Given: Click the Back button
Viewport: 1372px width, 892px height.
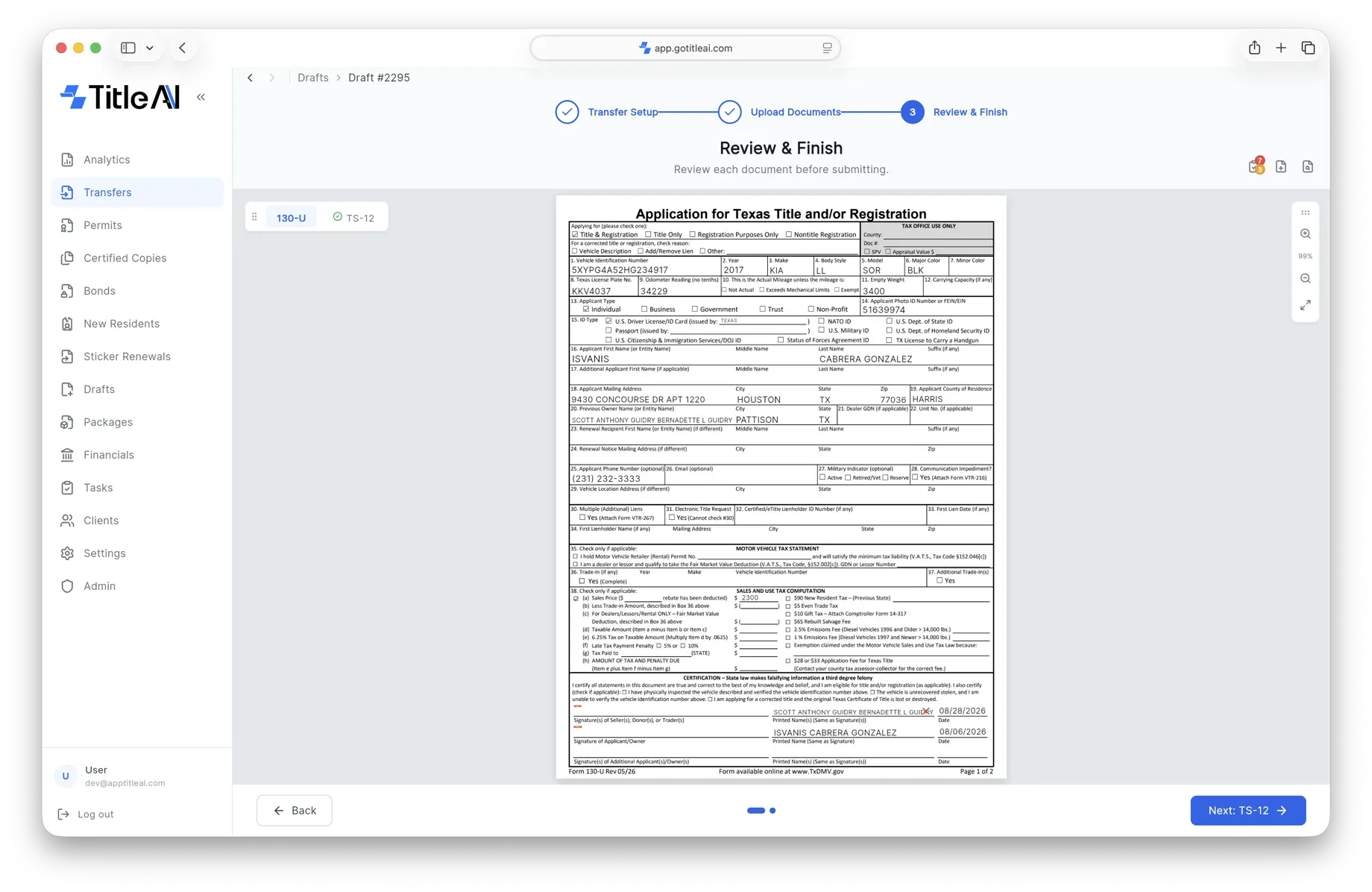Looking at the screenshot, I should coord(295,811).
